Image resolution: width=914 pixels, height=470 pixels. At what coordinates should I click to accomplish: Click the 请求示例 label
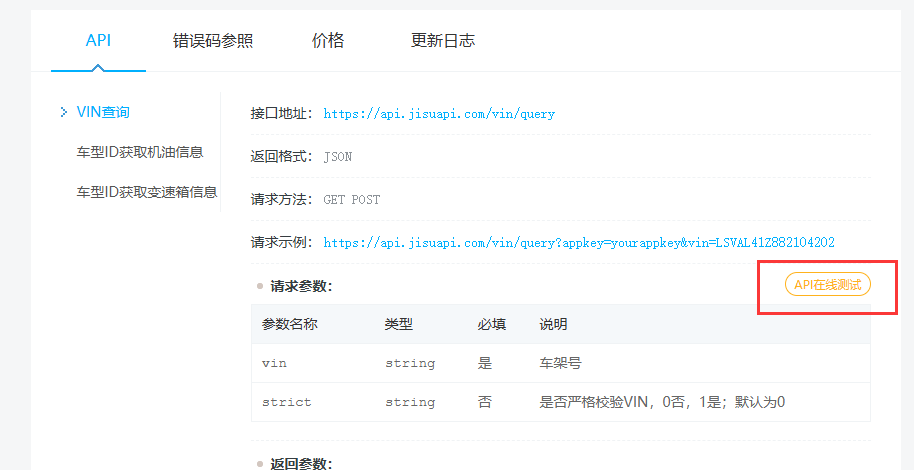(x=282, y=243)
